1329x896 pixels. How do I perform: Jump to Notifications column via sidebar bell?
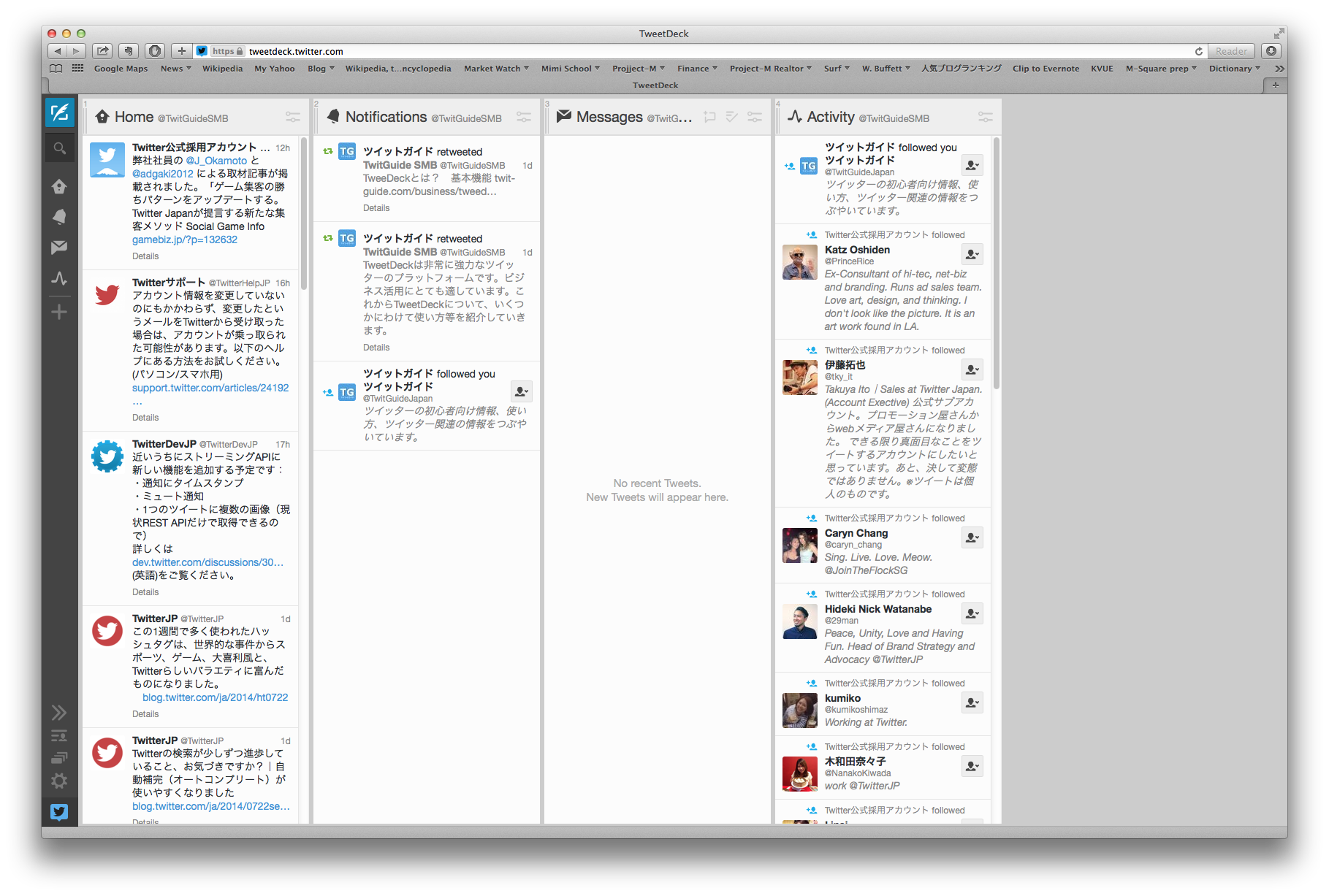pos(59,217)
